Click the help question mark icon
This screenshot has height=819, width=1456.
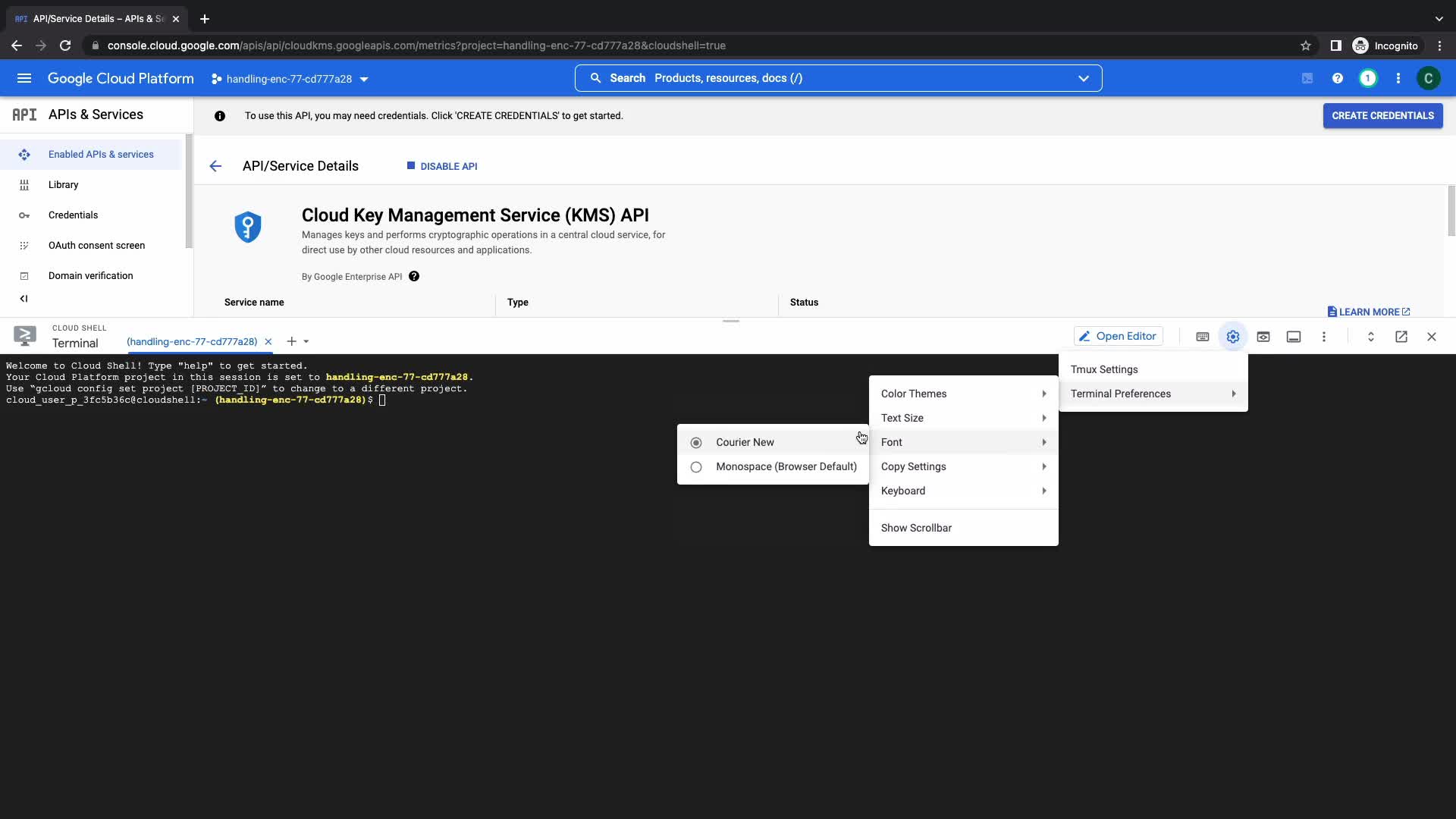[x=1338, y=78]
